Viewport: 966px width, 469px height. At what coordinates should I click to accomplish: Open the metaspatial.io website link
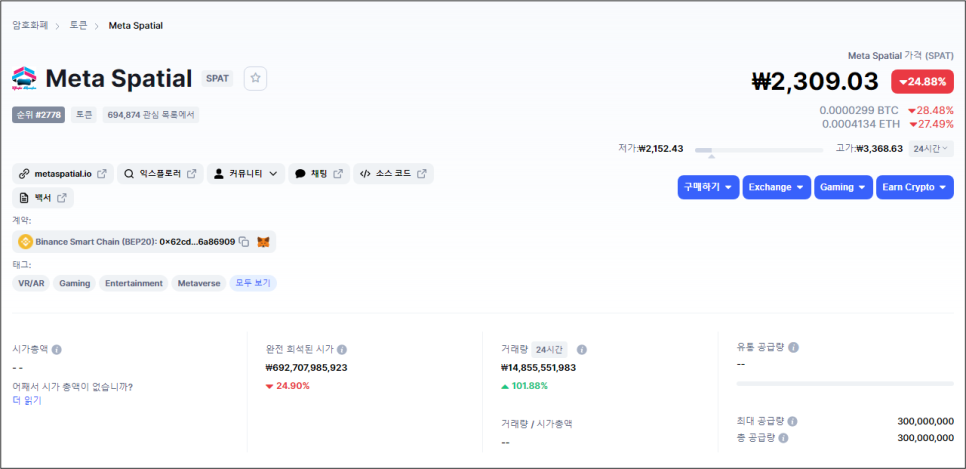(63, 174)
